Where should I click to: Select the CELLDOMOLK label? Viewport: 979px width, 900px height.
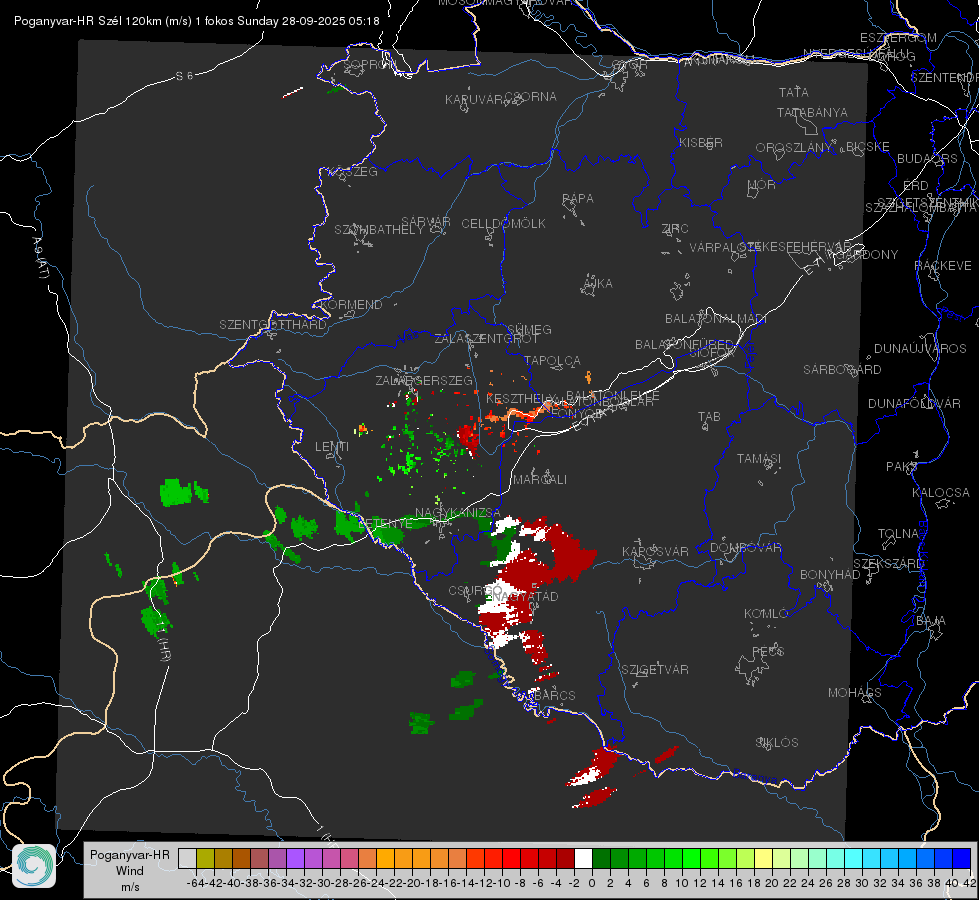(503, 224)
